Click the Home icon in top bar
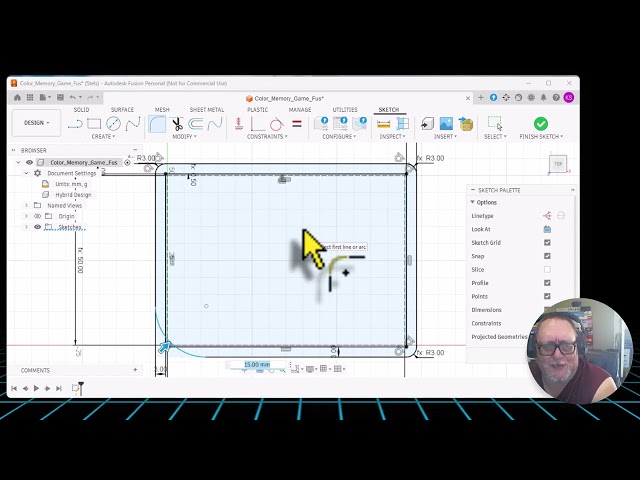 point(17,97)
